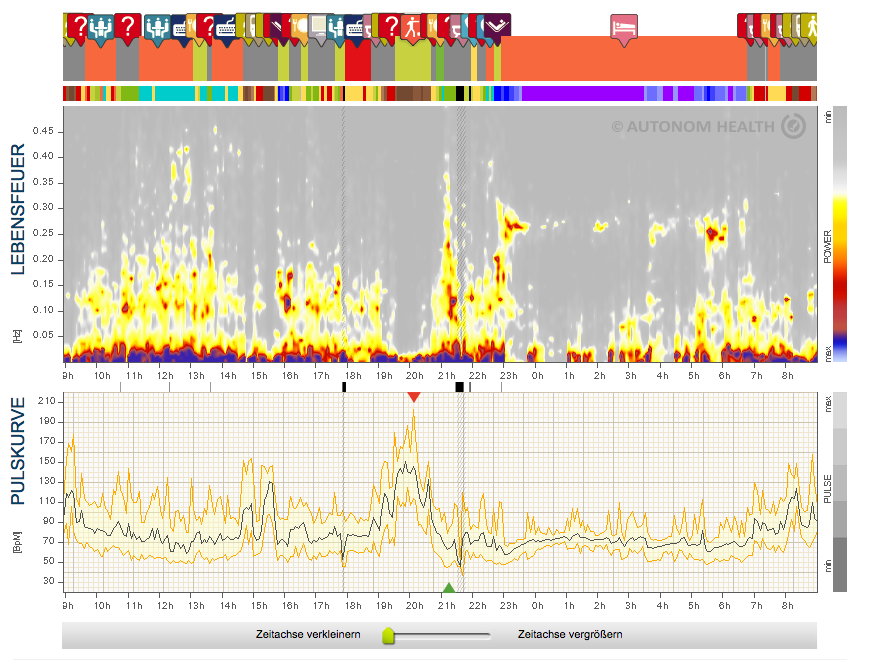Click the solid red activity block above 18h
The height and width of the screenshot is (663, 875).
358,60
